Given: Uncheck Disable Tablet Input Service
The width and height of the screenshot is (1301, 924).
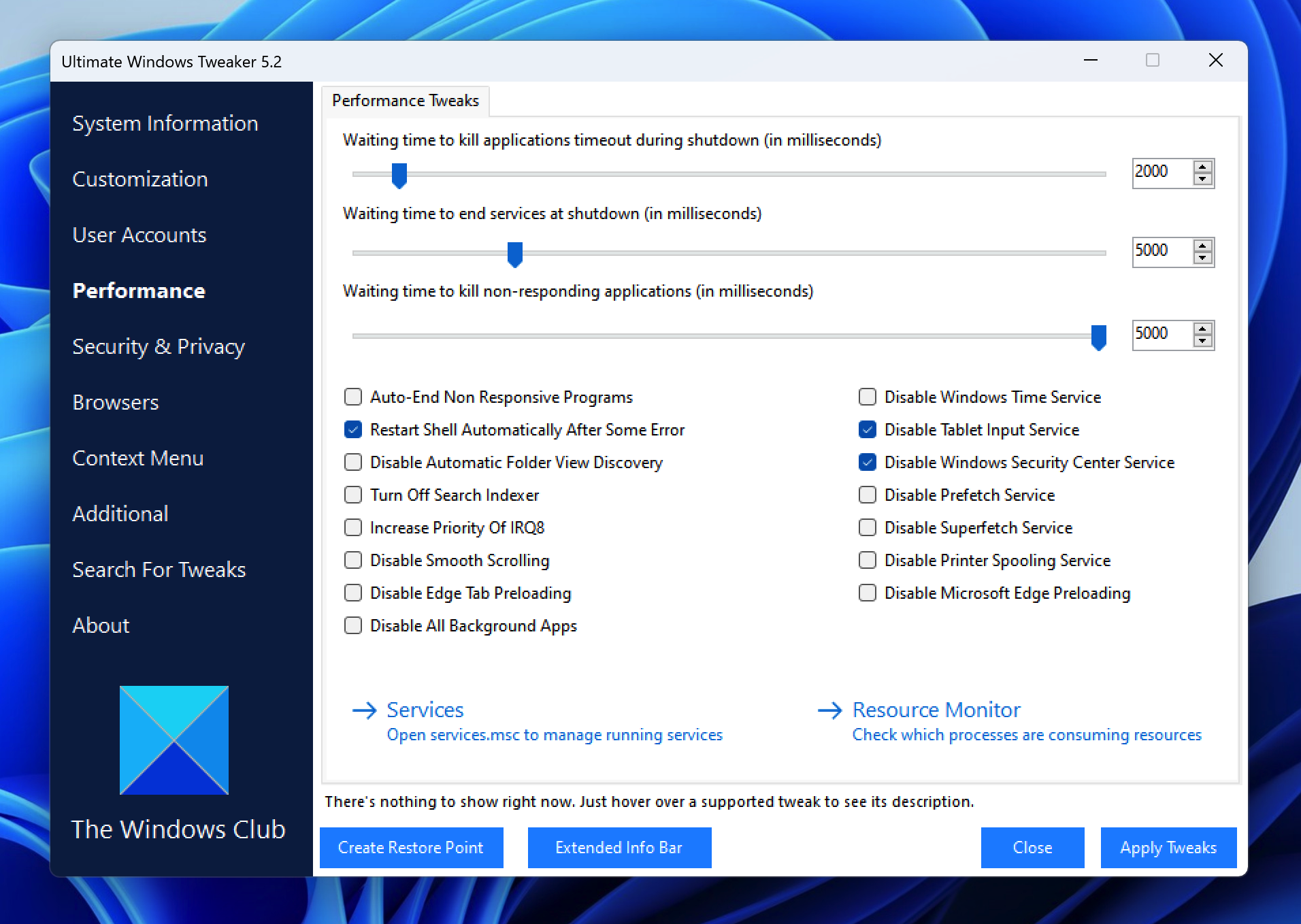Looking at the screenshot, I should pos(868,429).
